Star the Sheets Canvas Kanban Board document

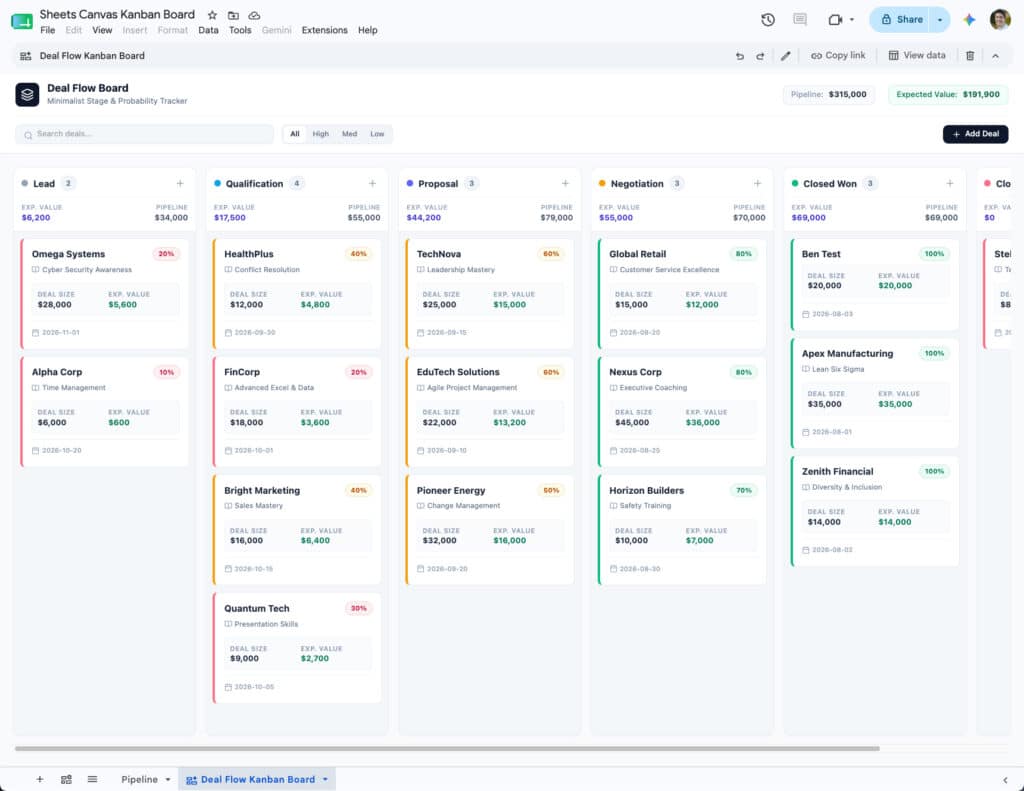[212, 15]
